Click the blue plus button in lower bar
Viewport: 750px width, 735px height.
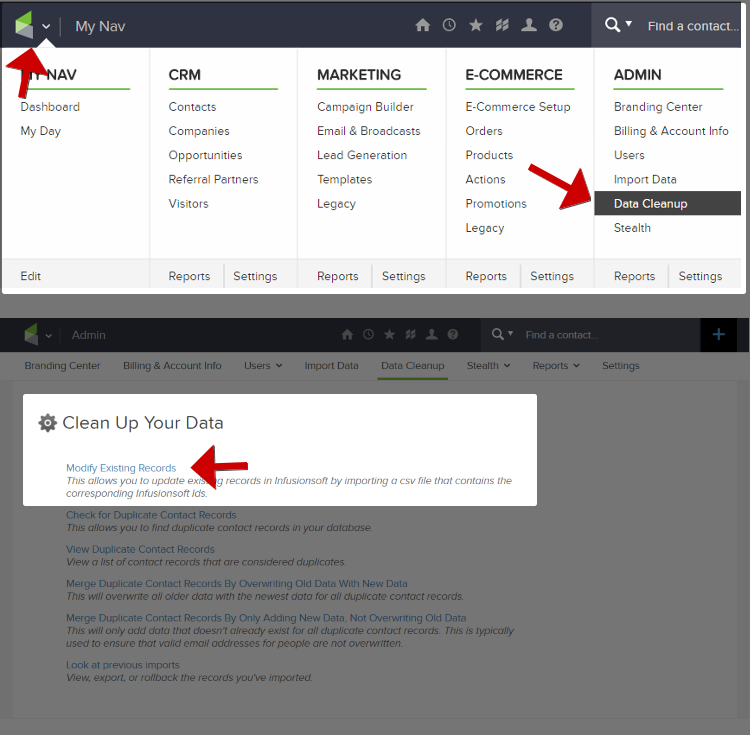click(x=718, y=335)
